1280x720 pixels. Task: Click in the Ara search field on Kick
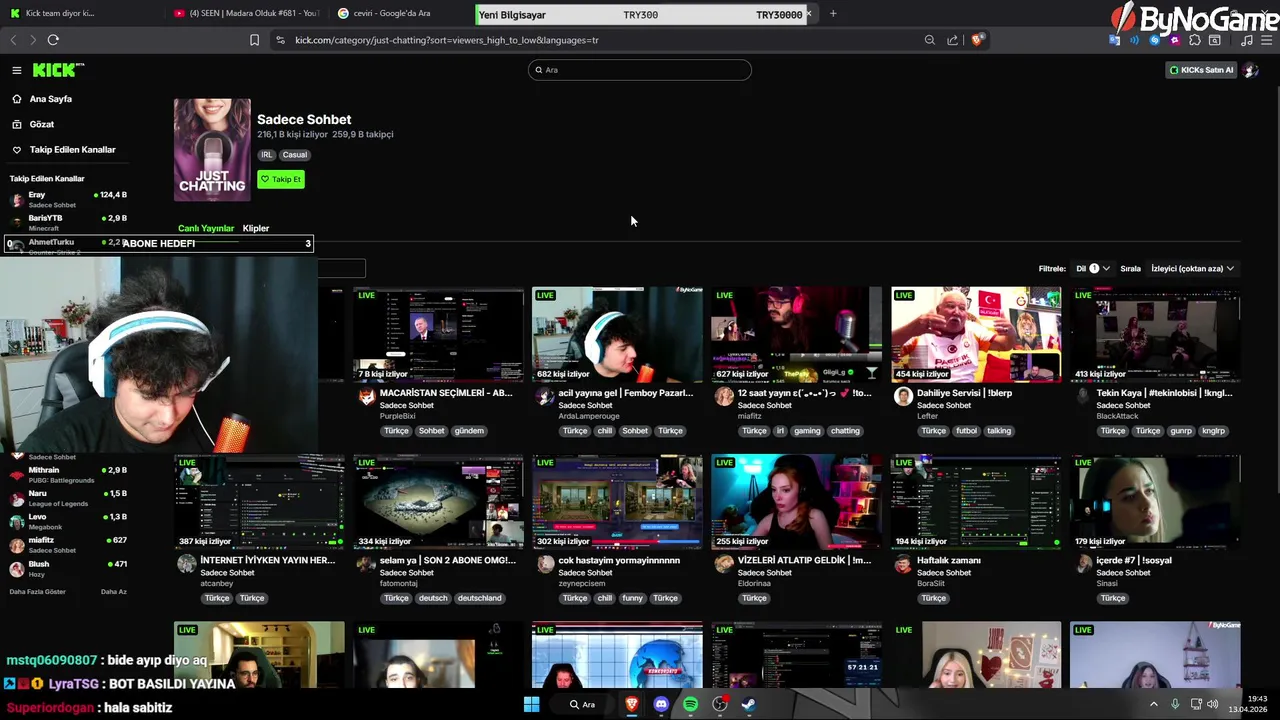coord(640,70)
